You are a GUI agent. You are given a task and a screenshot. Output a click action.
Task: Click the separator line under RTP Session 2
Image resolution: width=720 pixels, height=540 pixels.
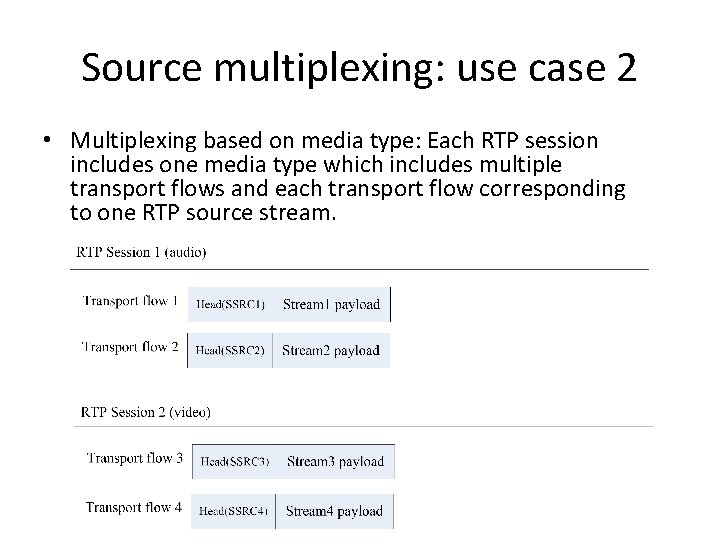click(x=362, y=427)
